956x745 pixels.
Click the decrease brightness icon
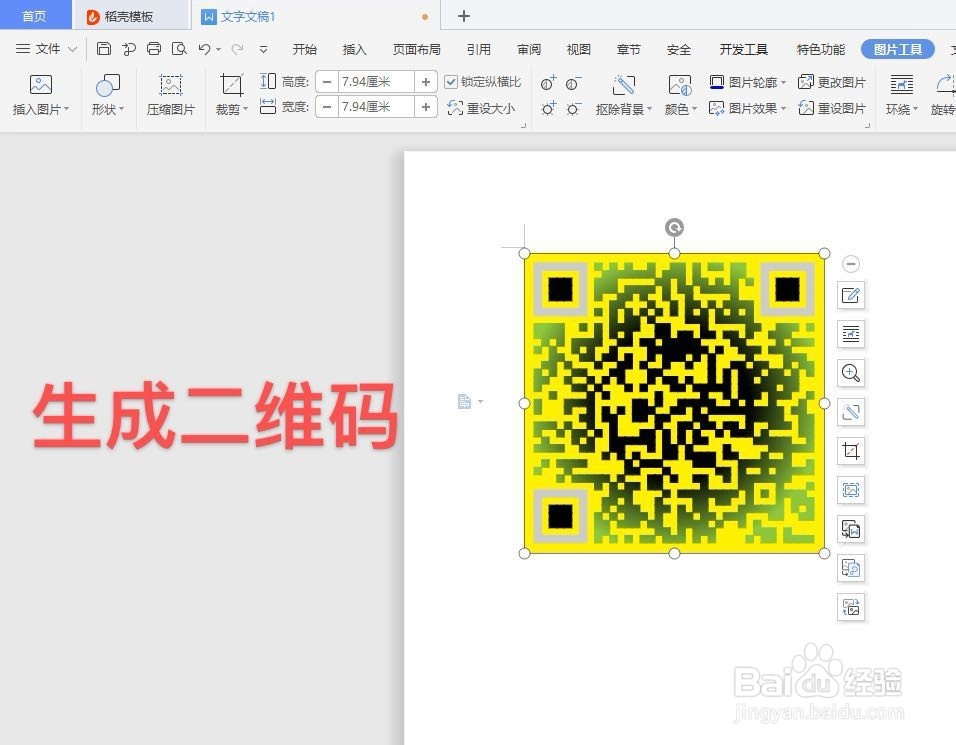[x=573, y=109]
